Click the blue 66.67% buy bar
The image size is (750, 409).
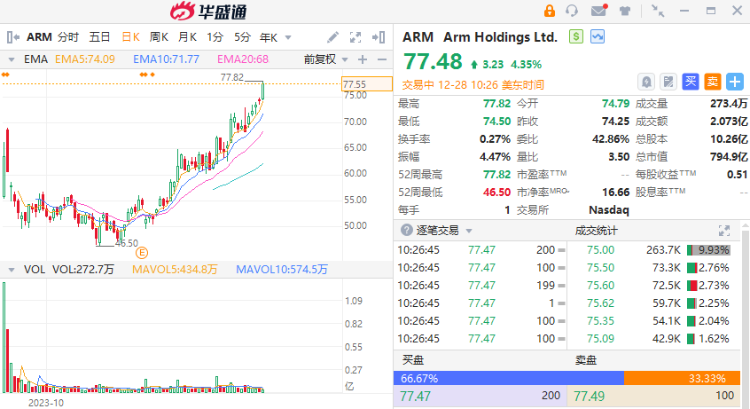point(509,378)
